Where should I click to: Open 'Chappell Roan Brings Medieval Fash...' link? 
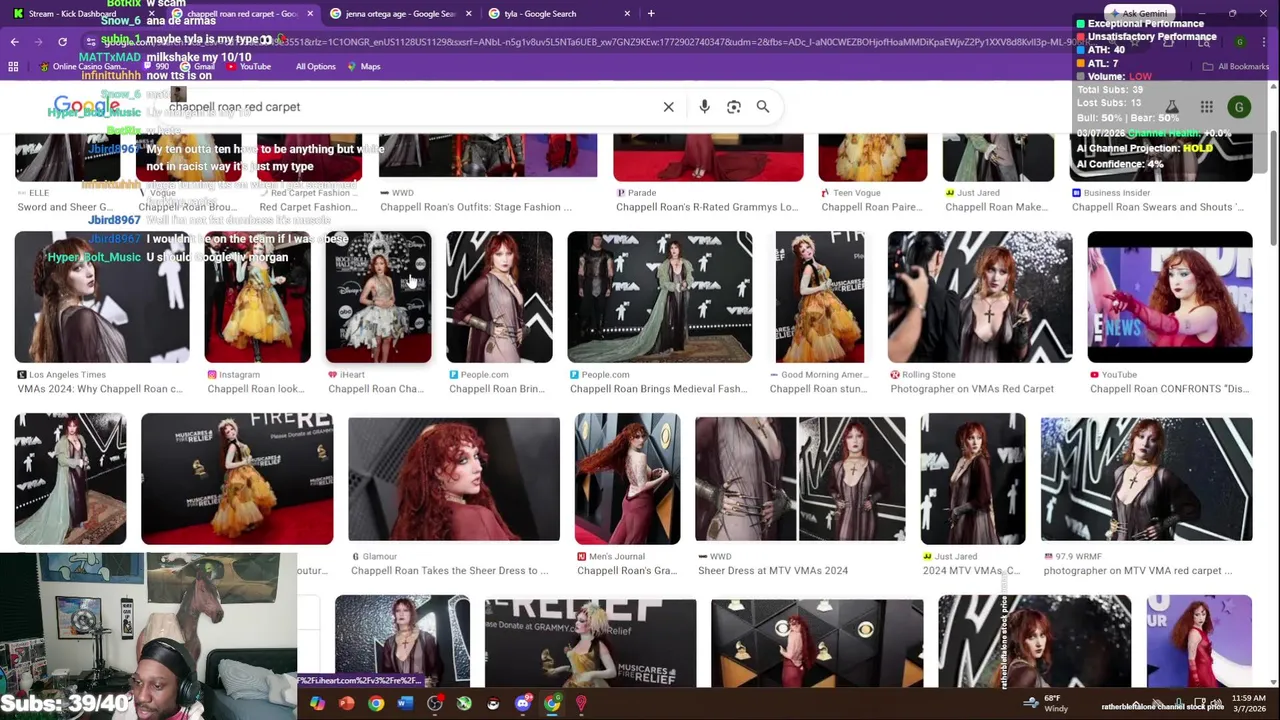coord(658,389)
